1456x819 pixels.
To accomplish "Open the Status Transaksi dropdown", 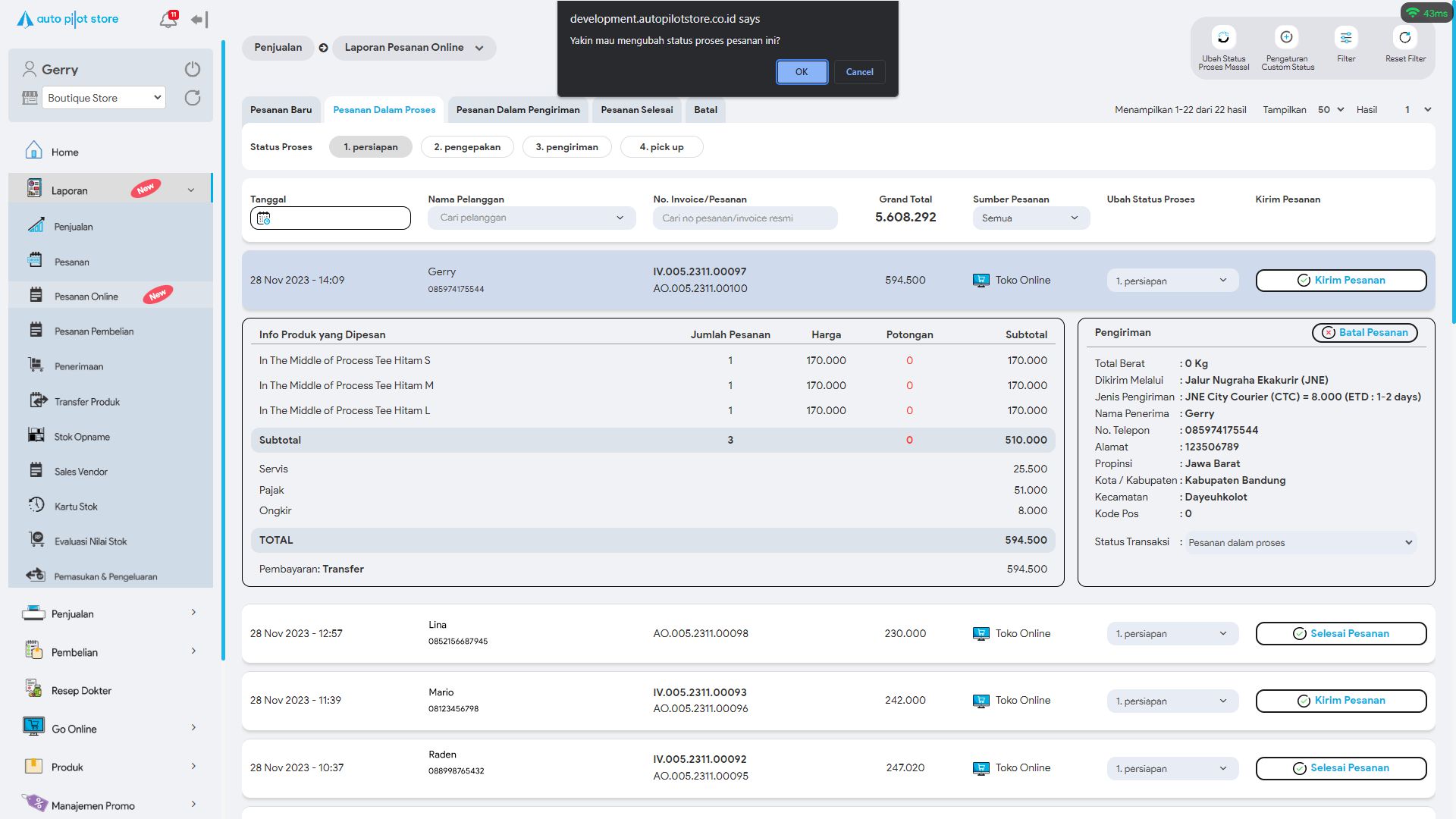I will (1300, 543).
